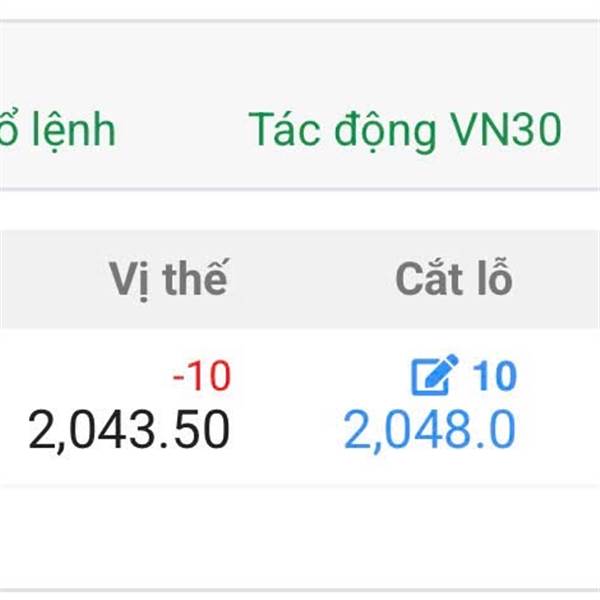Click the empty white area below the position row
The image size is (600, 600).
pyautogui.click(x=300, y=538)
